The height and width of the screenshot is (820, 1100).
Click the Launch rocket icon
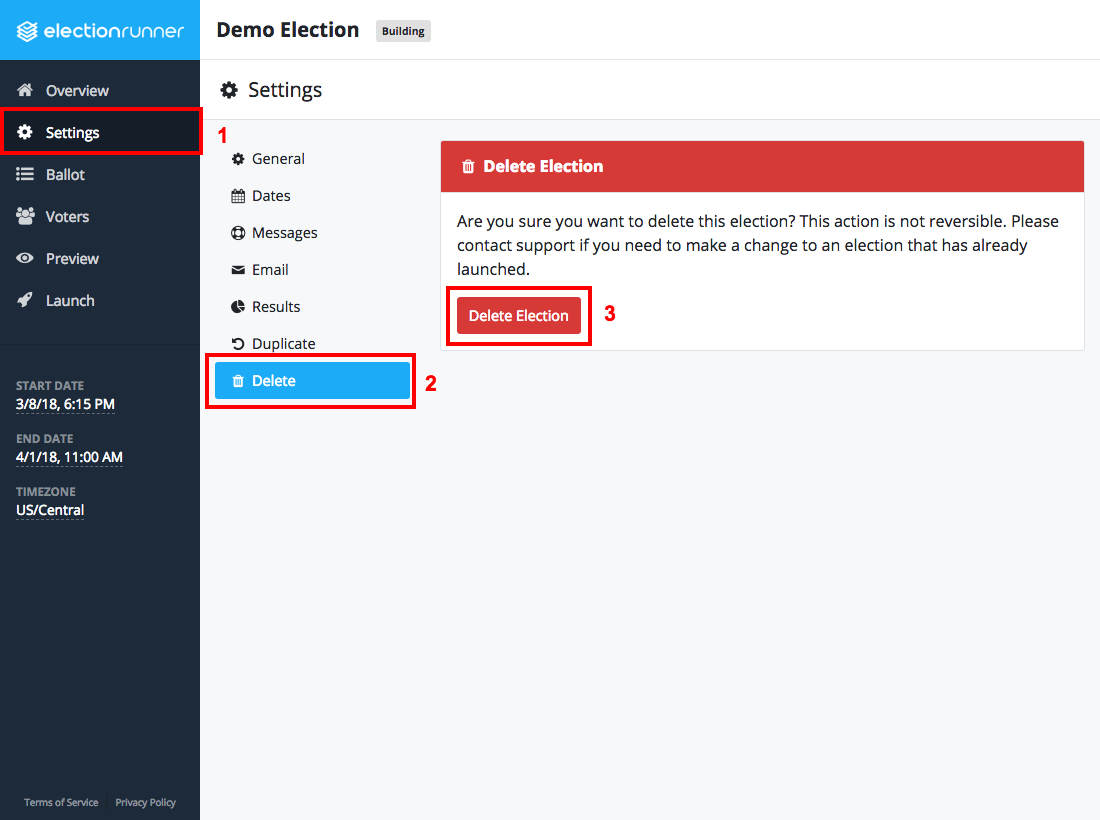pyautogui.click(x=25, y=300)
